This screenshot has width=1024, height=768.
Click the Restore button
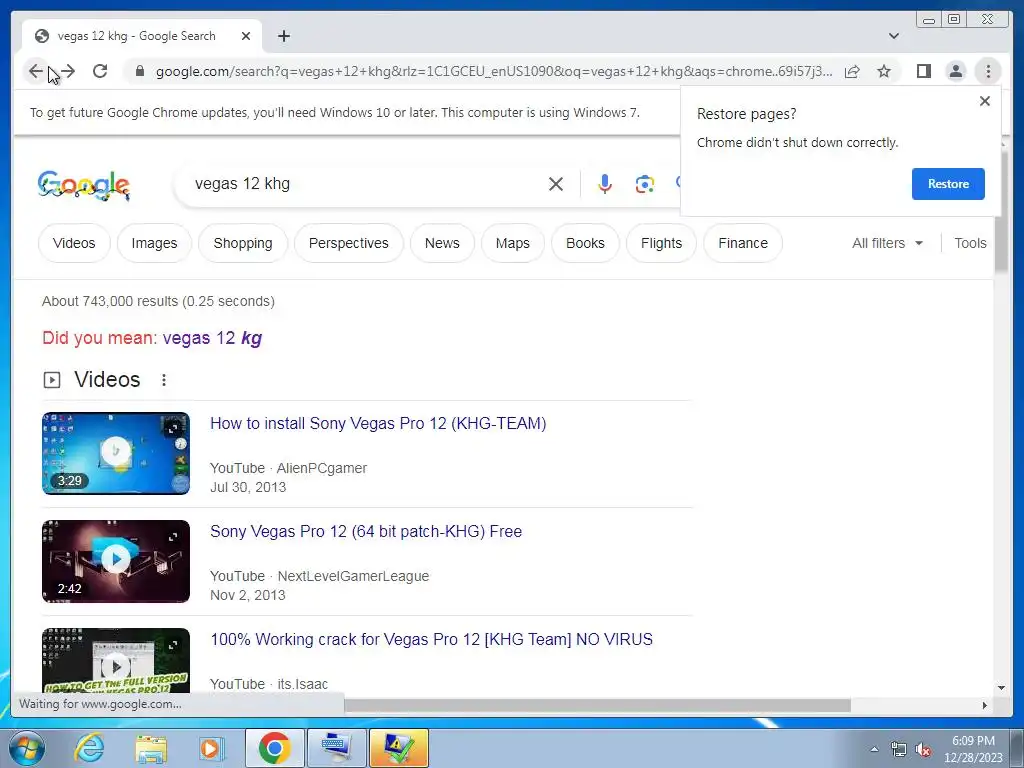click(x=948, y=184)
